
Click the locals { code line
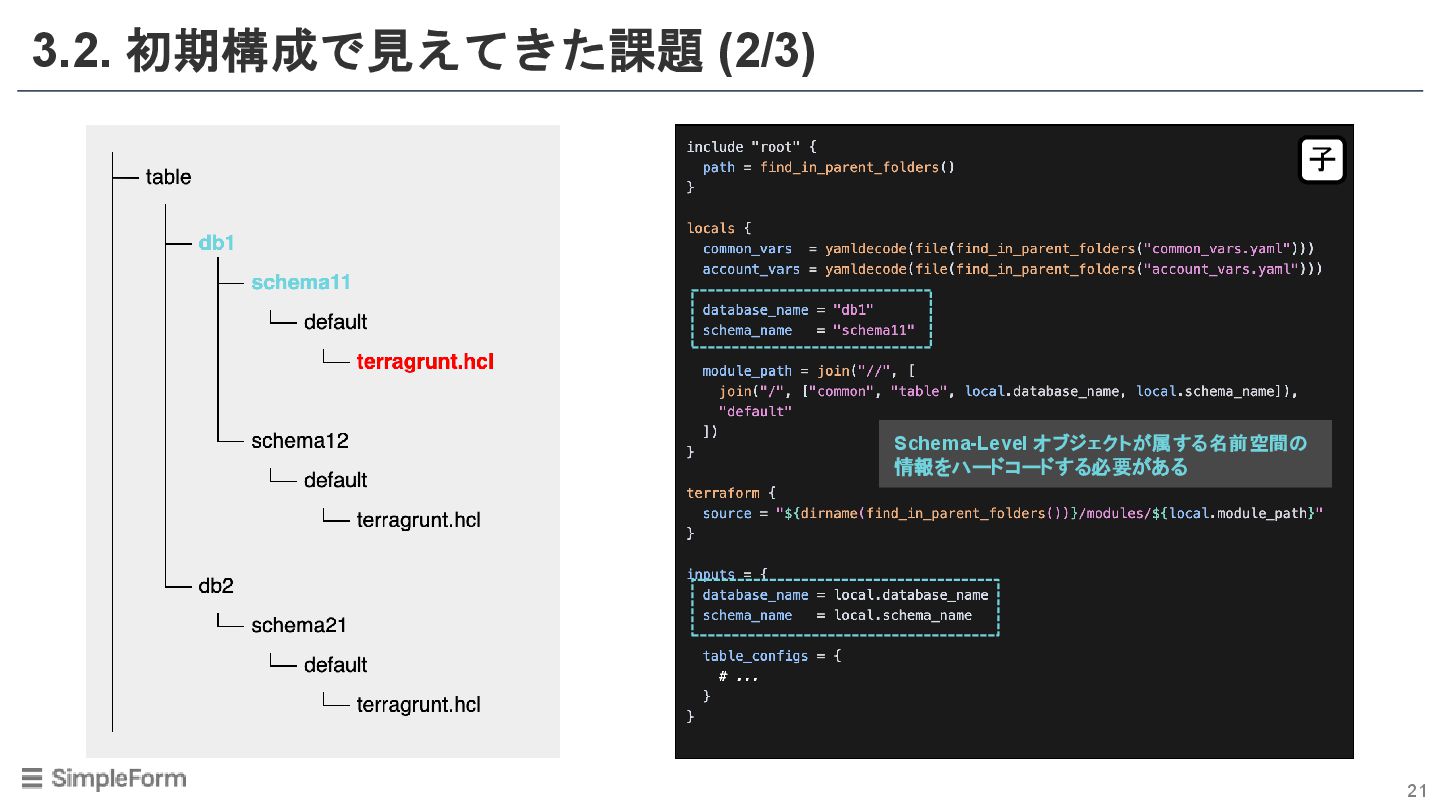pos(719,228)
